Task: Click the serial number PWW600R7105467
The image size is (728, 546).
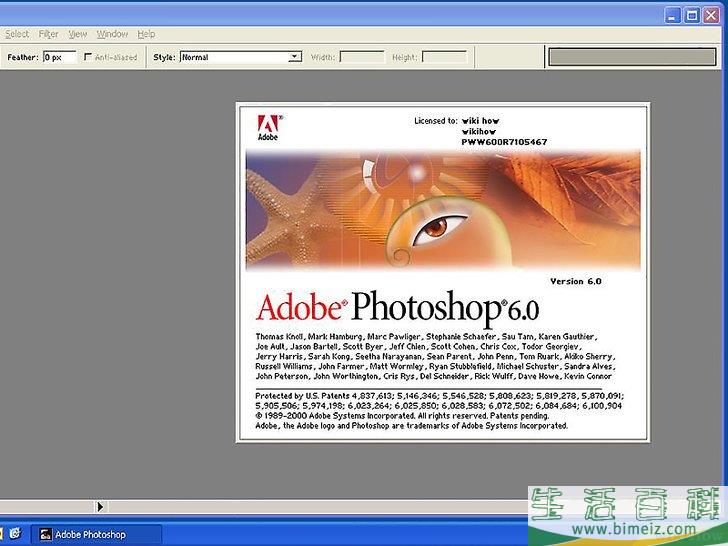Action: pos(504,142)
